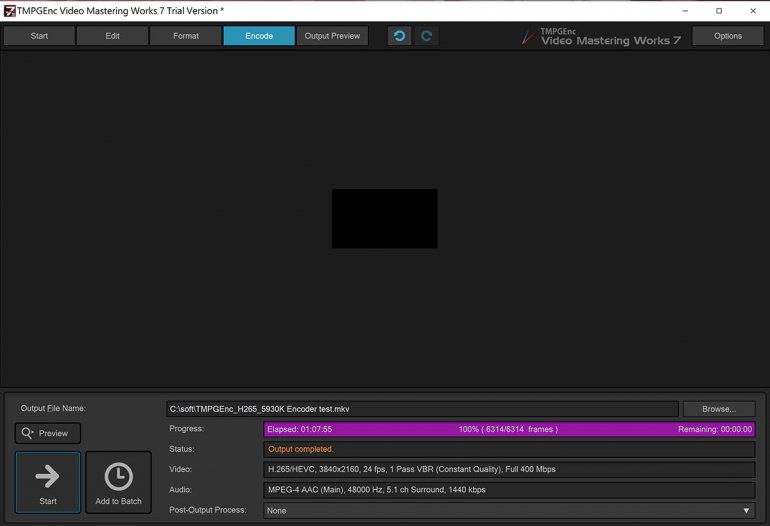Image resolution: width=770 pixels, height=526 pixels.
Task: Click the Output File Name path field
Action: point(422,409)
